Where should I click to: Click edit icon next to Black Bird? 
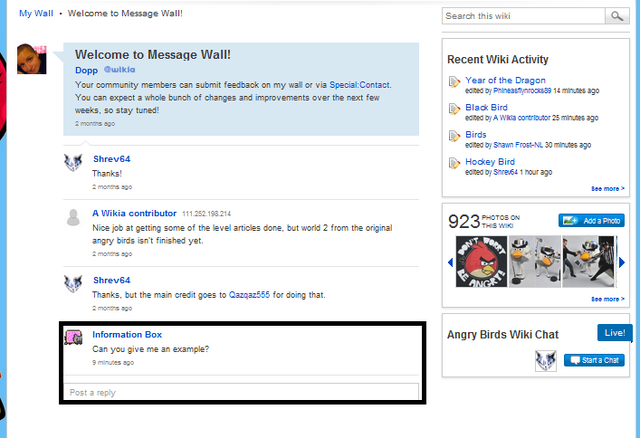[454, 109]
